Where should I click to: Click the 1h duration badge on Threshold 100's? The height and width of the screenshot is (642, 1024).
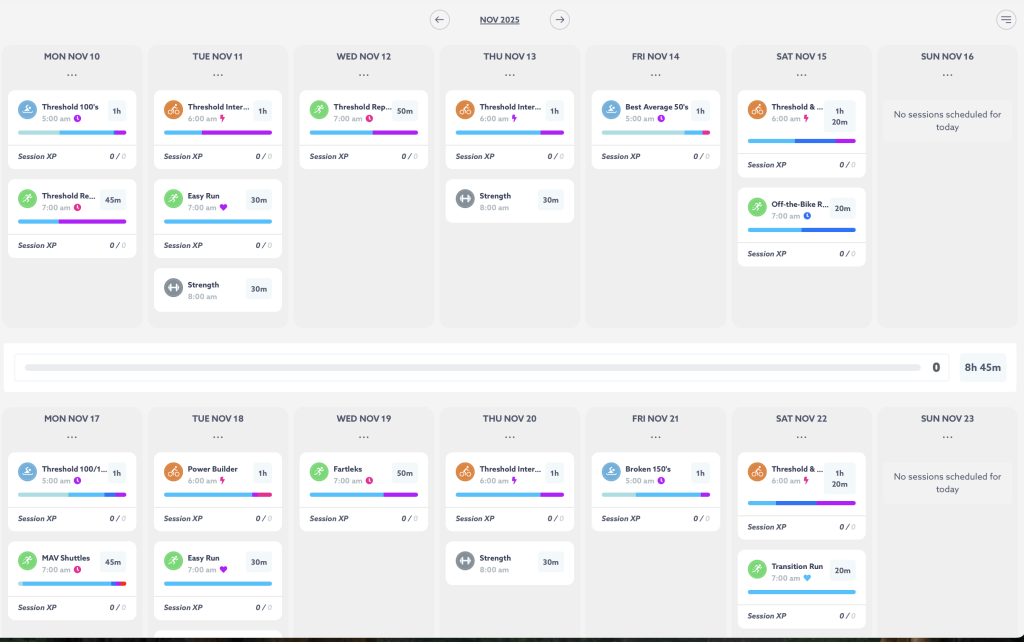coord(116,111)
